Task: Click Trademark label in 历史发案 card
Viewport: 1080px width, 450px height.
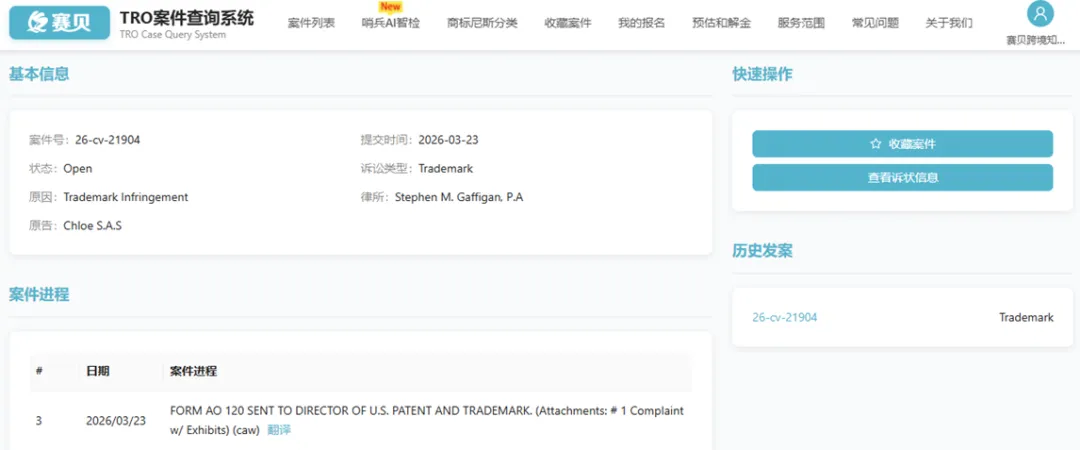Action: point(1026,318)
